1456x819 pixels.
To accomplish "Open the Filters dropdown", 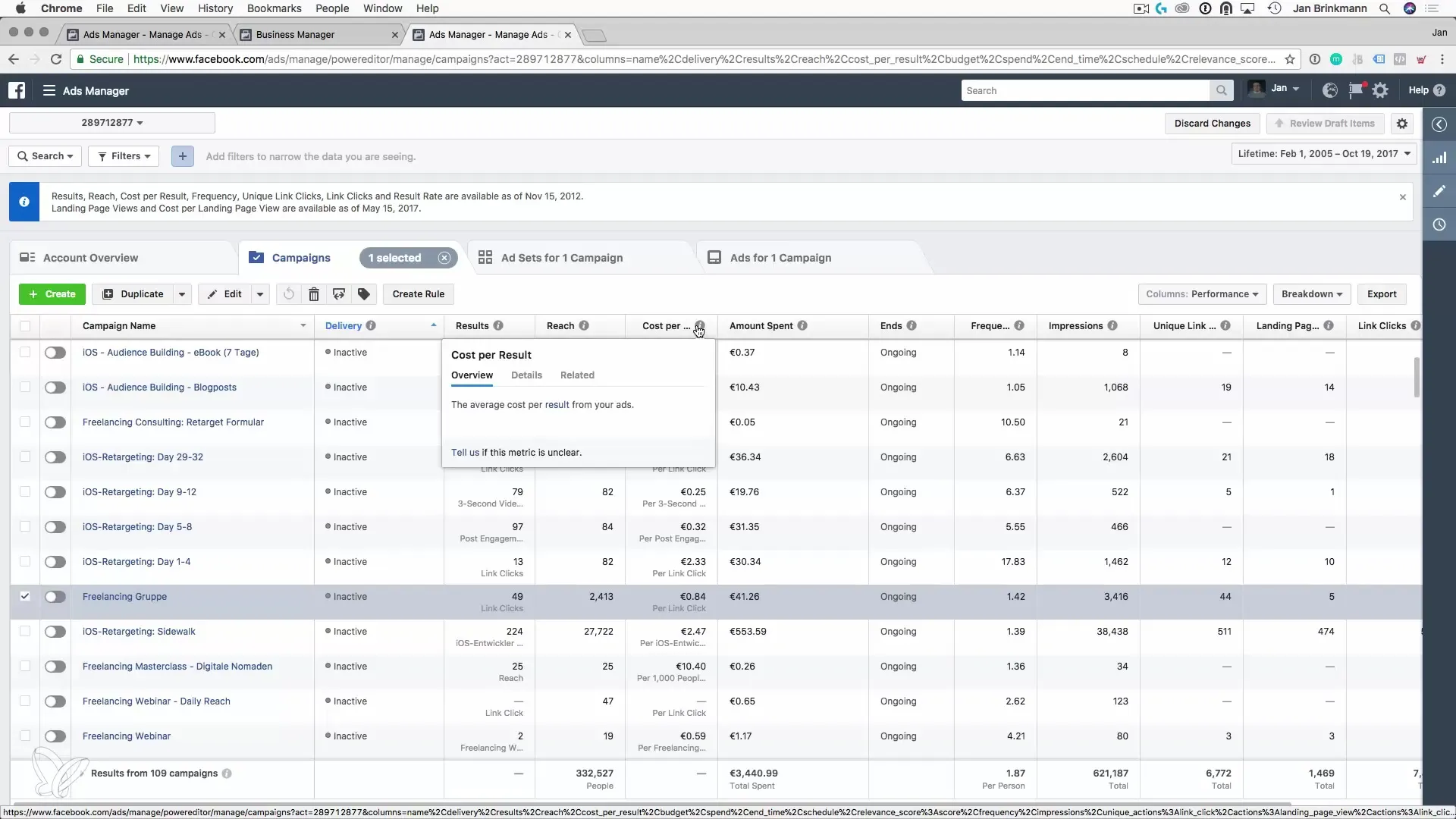I will tap(124, 156).
